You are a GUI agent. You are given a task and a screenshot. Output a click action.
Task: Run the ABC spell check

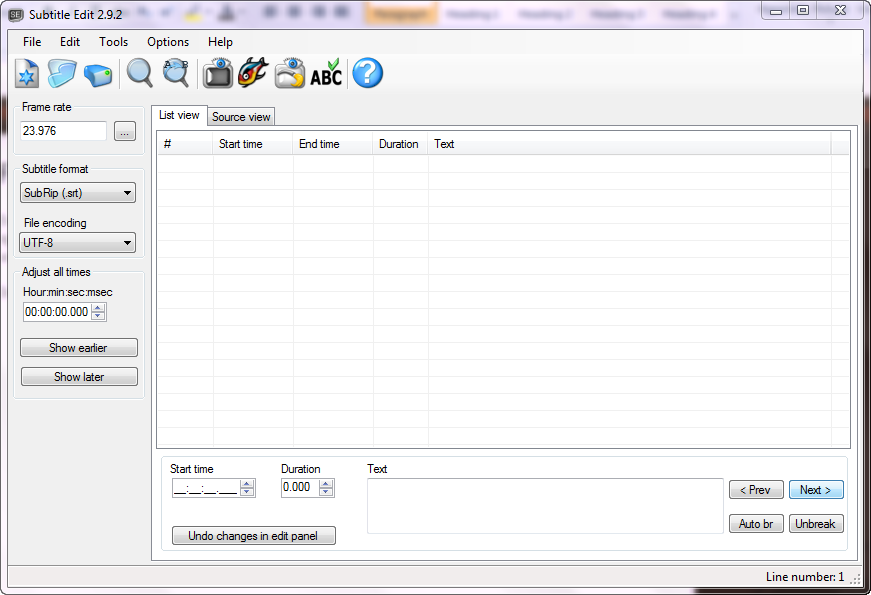pos(326,74)
